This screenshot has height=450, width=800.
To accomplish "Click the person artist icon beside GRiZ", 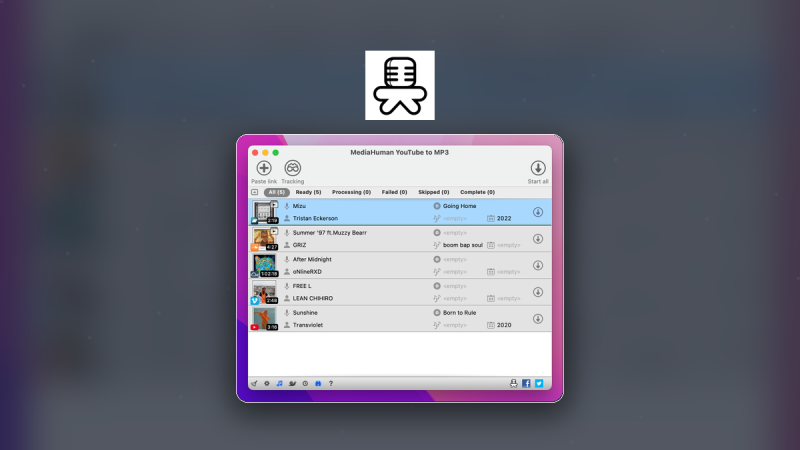I will pos(287,245).
